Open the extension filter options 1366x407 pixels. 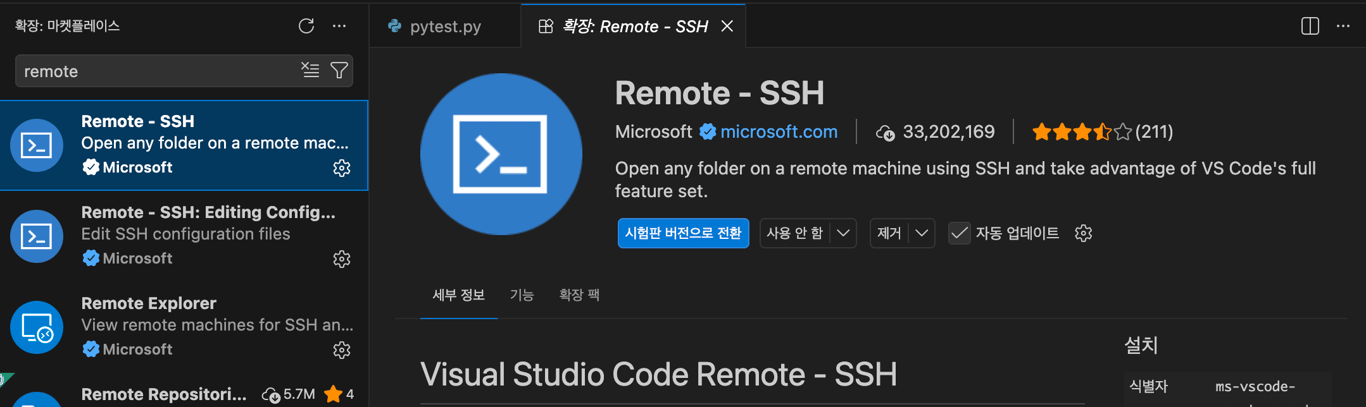(x=339, y=70)
